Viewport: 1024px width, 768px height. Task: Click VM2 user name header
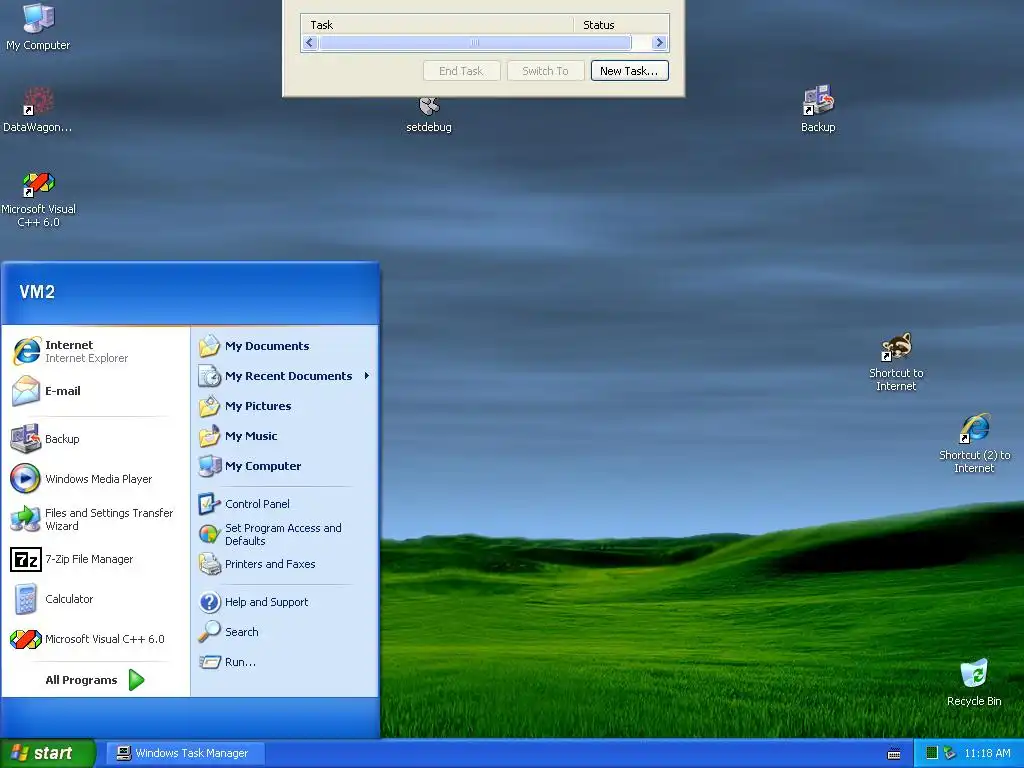(x=37, y=291)
